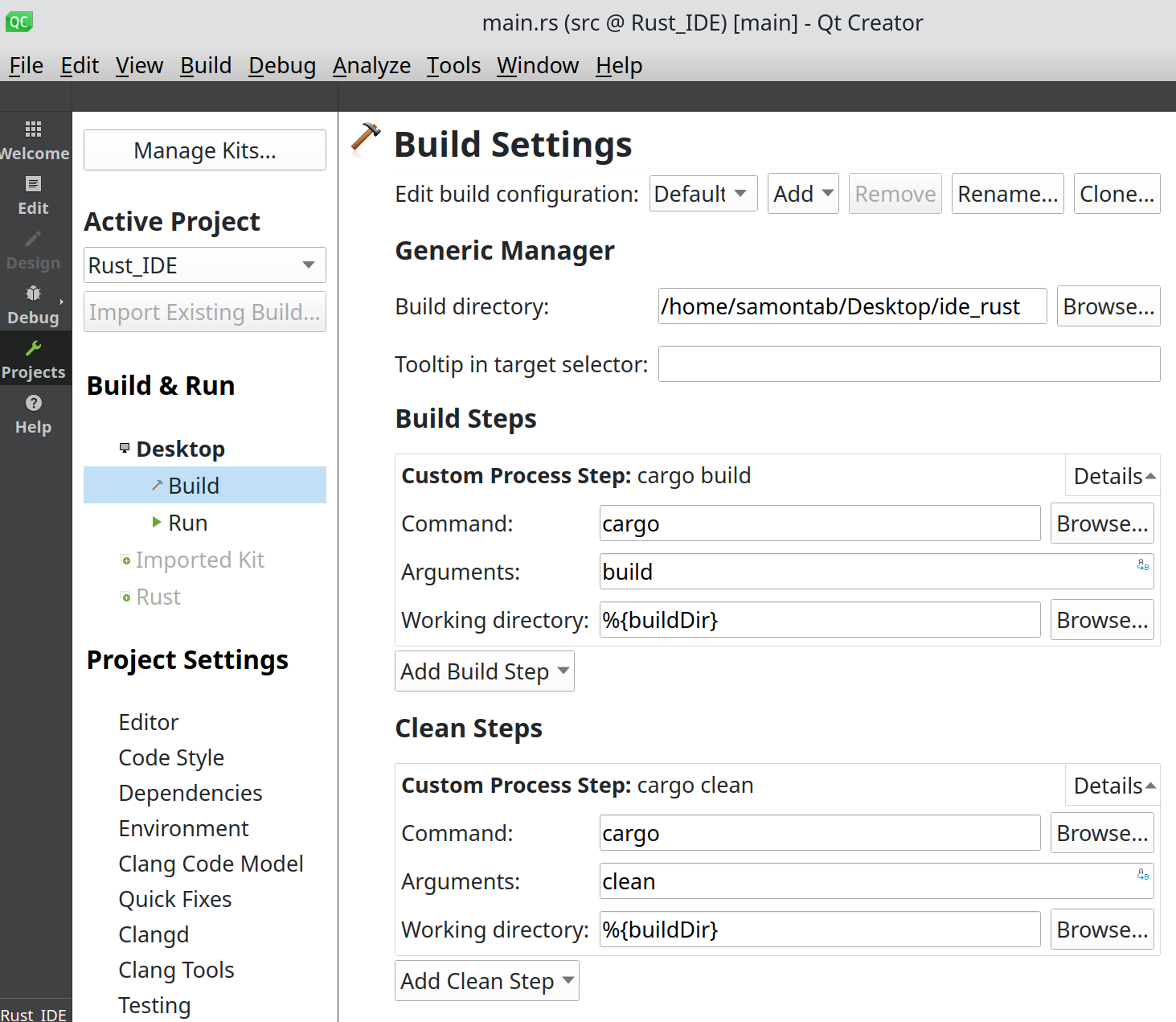Collapse Details of cargo clean step
The width and height of the screenshot is (1176, 1022).
pyautogui.click(x=1114, y=786)
